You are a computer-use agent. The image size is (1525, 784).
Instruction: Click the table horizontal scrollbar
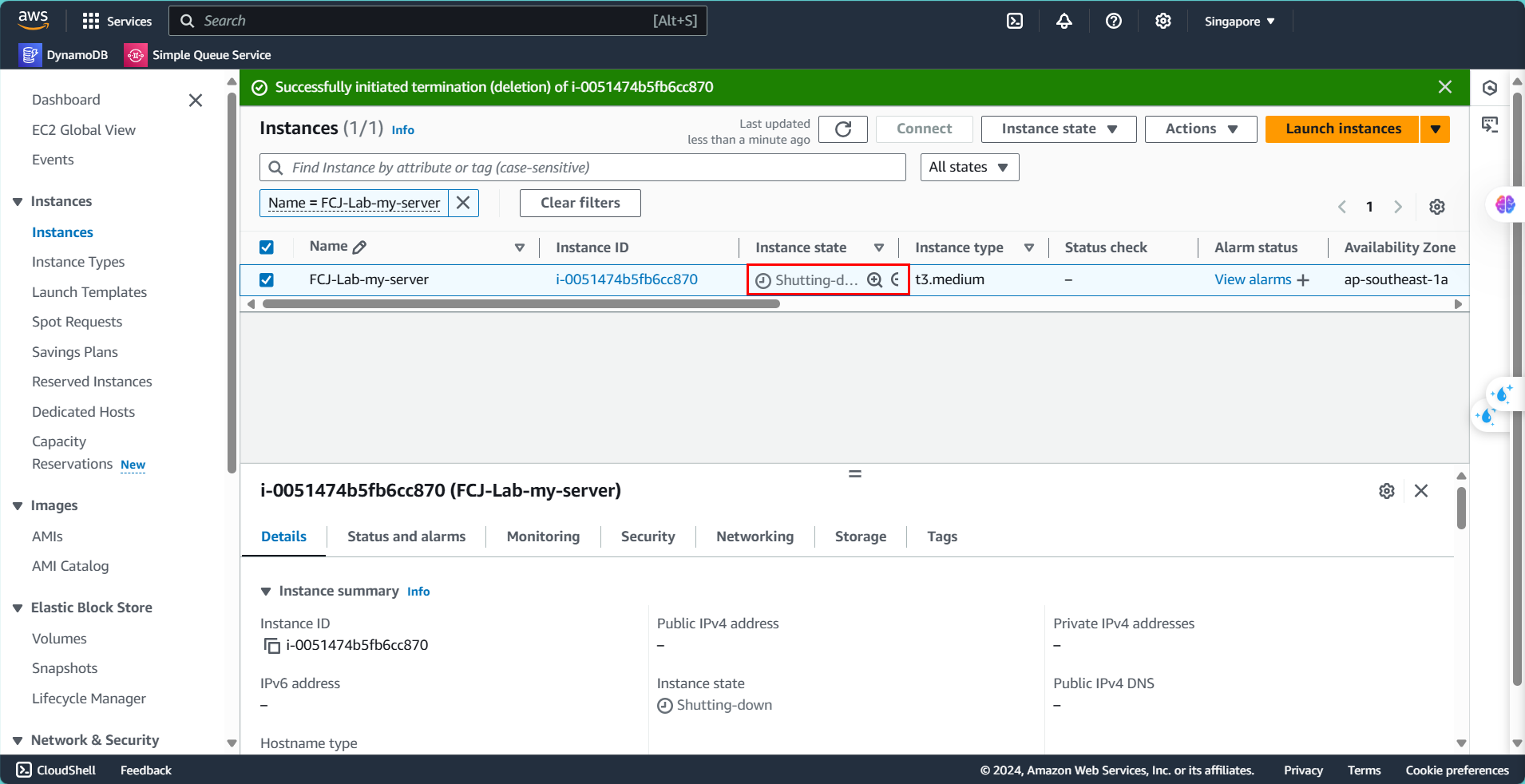[521, 304]
